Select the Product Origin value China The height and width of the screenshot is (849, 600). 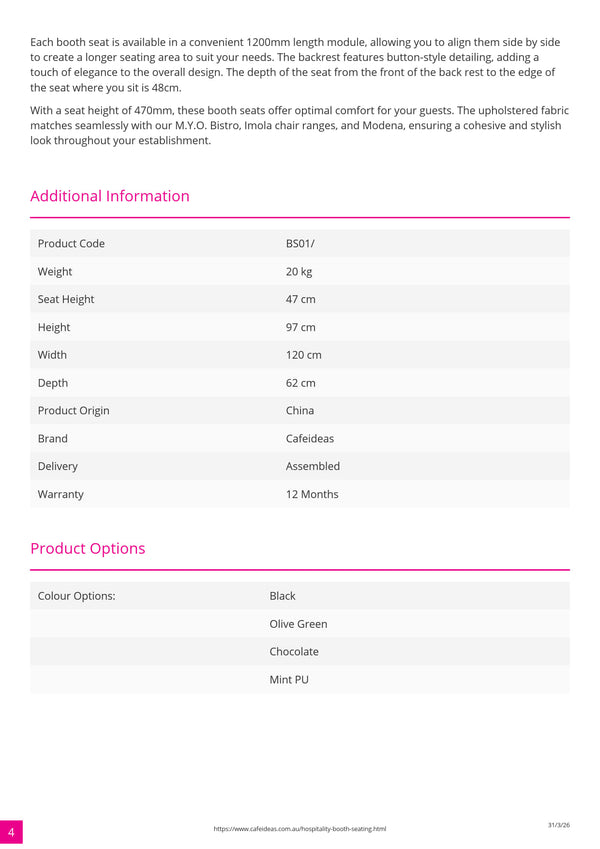click(299, 410)
